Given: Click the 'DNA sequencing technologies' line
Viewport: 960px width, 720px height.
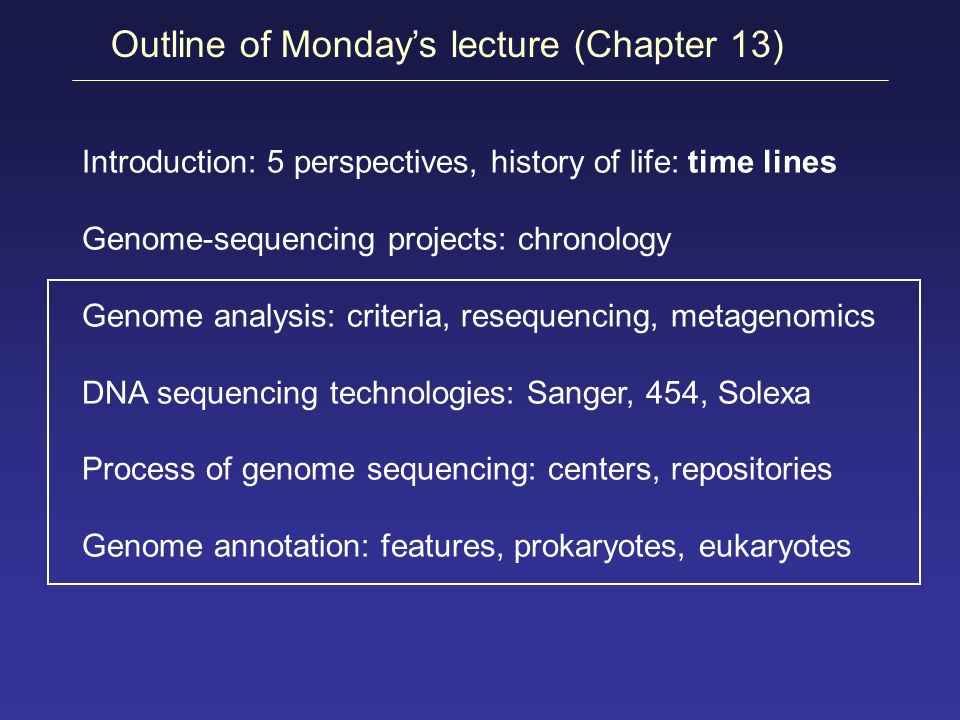Looking at the screenshot, I should [x=446, y=394].
